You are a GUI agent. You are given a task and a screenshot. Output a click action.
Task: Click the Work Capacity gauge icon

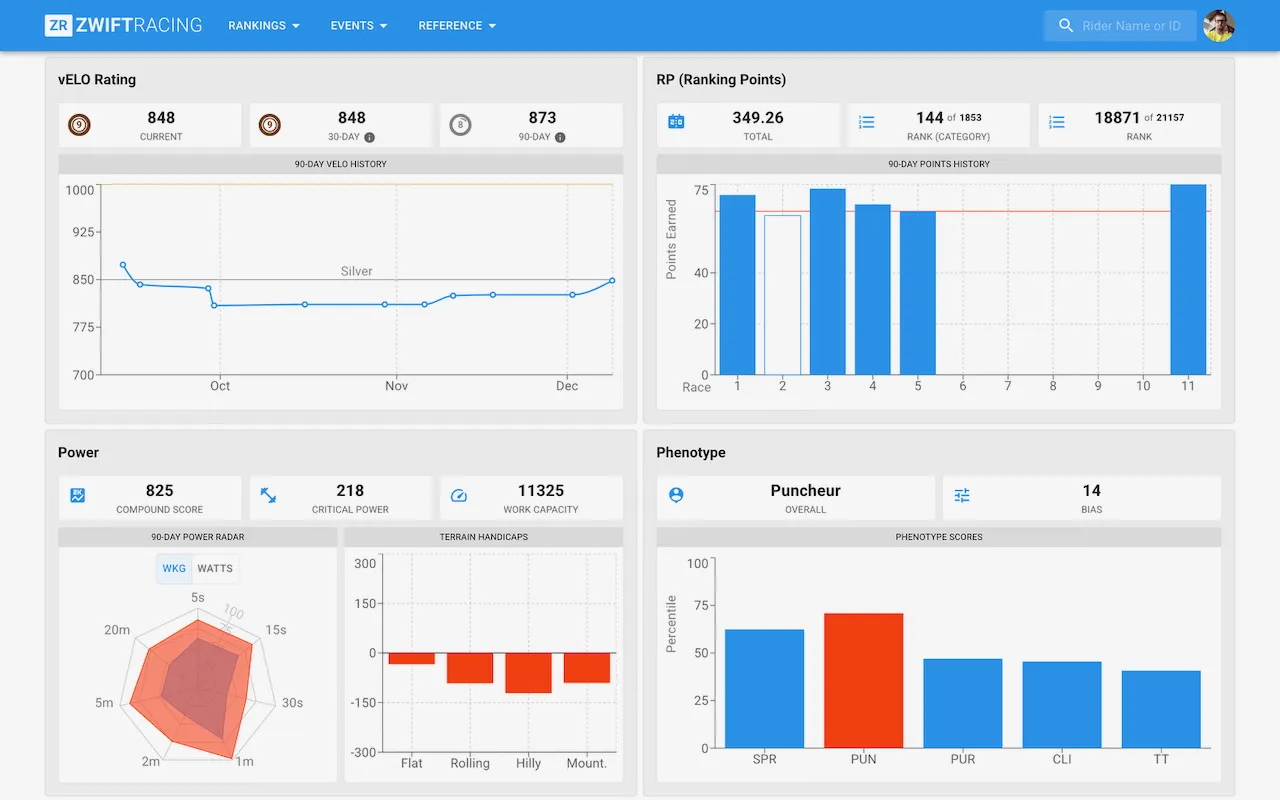point(458,496)
